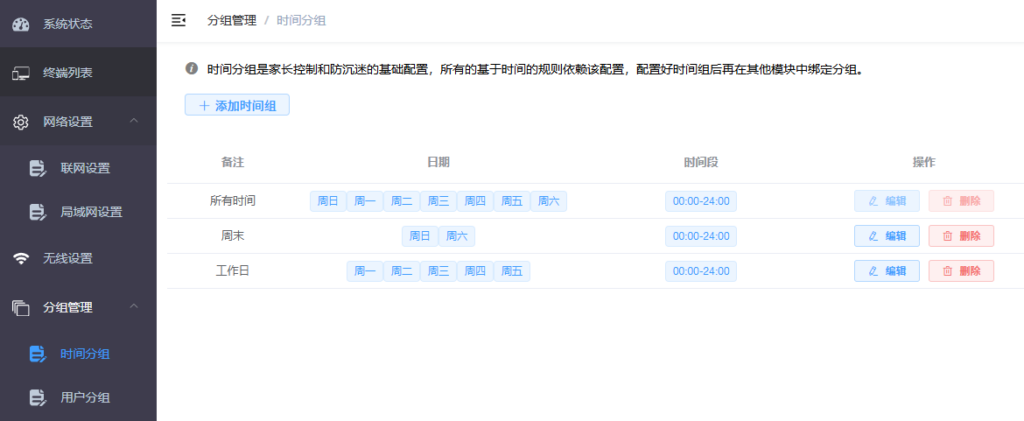Click the 局域网设置 document icon
Image resolution: width=1024 pixels, height=421 pixels.
[x=38, y=212]
